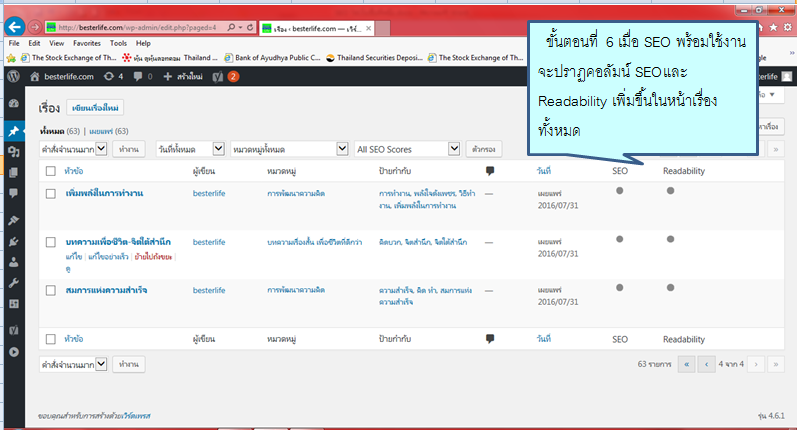Open the Plugins icon in sidebar
The image size is (797, 430).
(x=14, y=241)
